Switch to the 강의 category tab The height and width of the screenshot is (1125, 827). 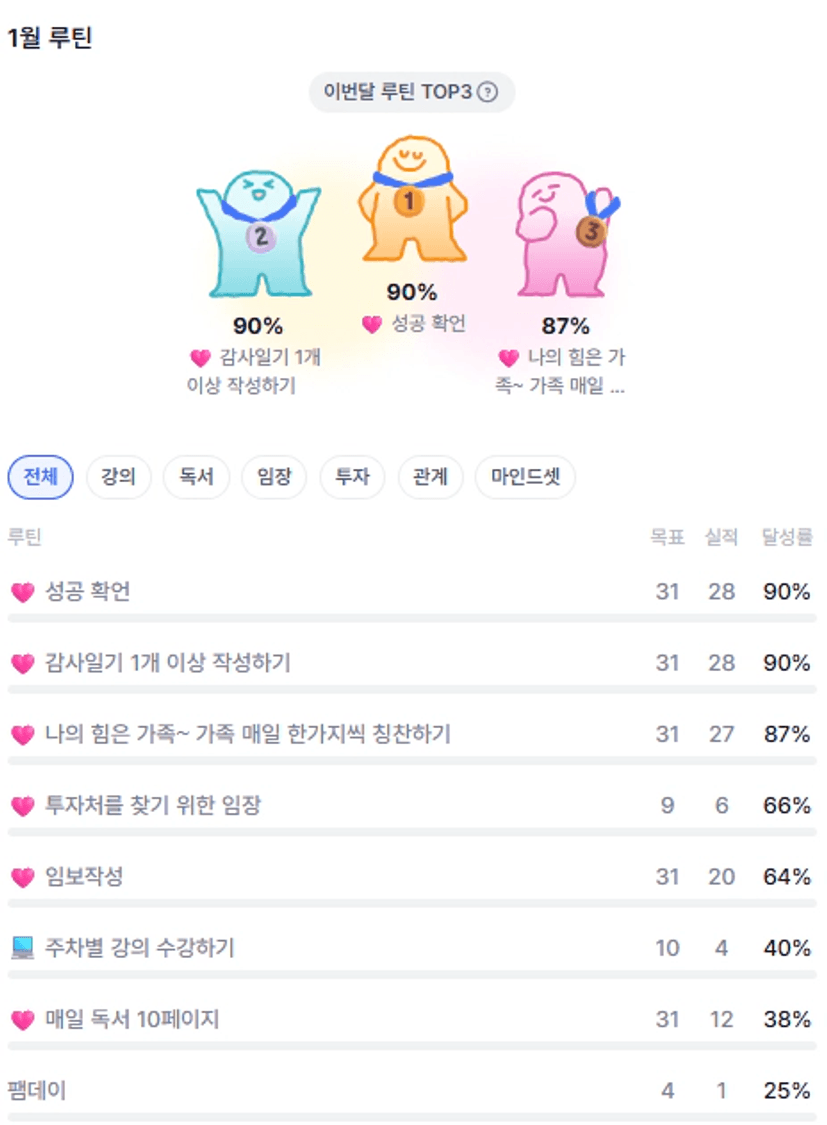[x=118, y=477]
